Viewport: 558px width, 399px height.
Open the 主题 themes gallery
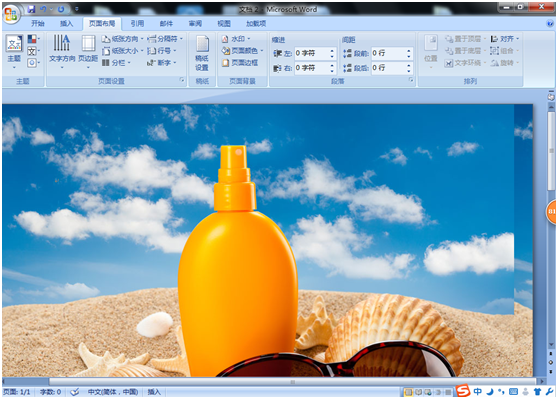coord(14,52)
